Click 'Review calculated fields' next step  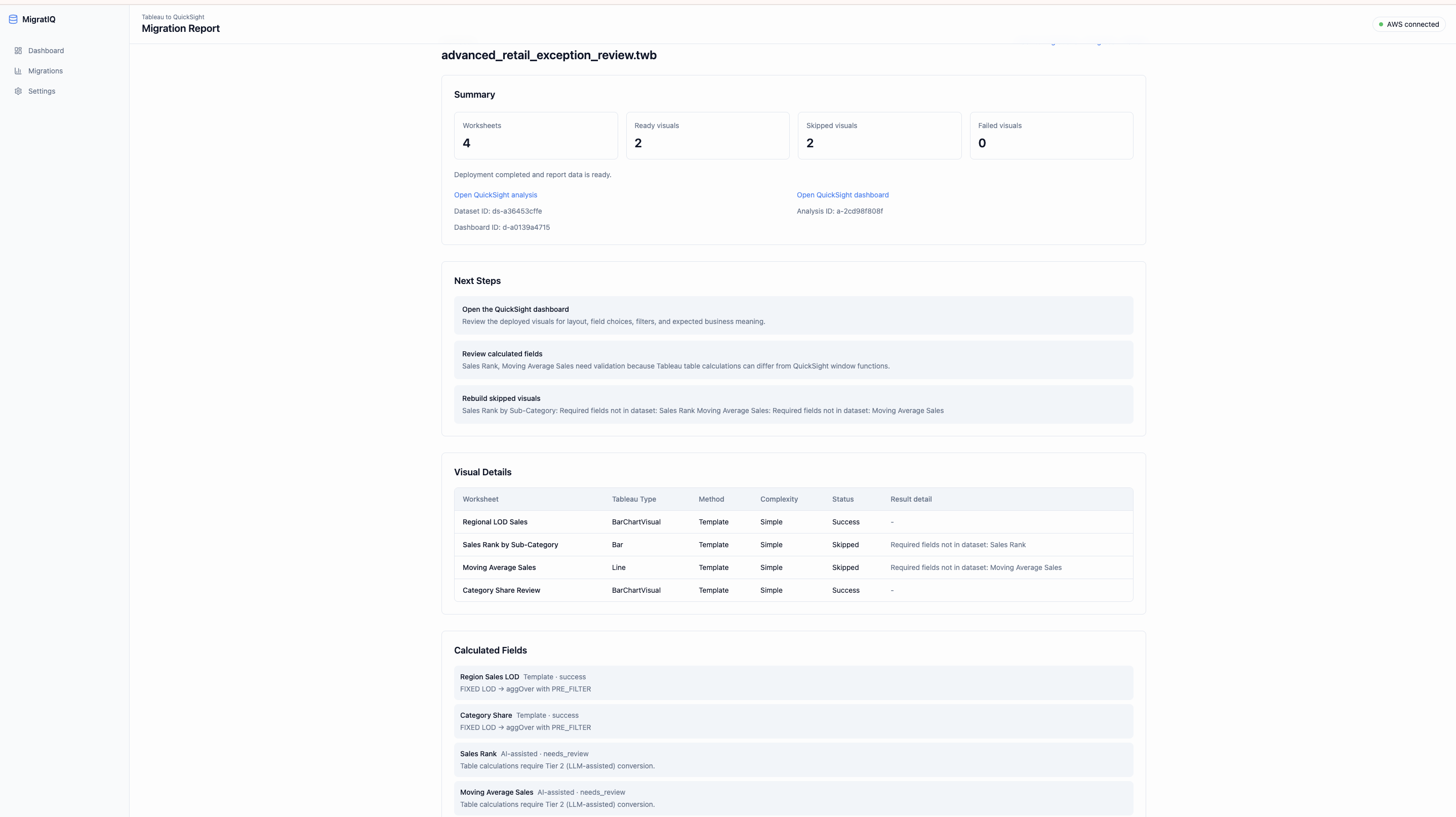794,360
